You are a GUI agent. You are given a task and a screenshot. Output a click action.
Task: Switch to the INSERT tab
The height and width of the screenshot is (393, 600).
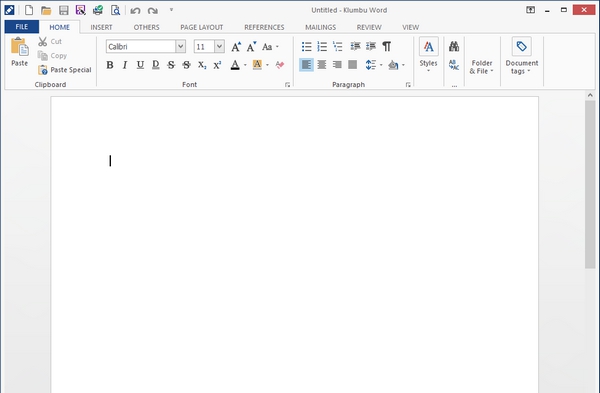[x=101, y=27]
